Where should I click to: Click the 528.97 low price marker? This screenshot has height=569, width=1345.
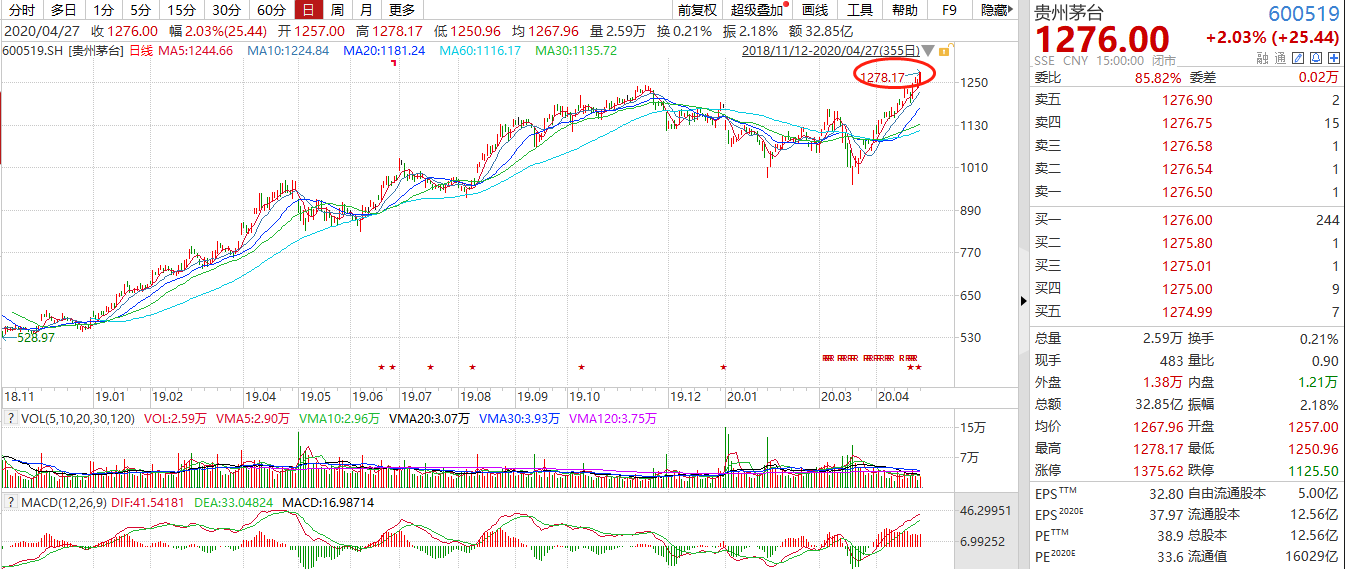tap(35, 338)
